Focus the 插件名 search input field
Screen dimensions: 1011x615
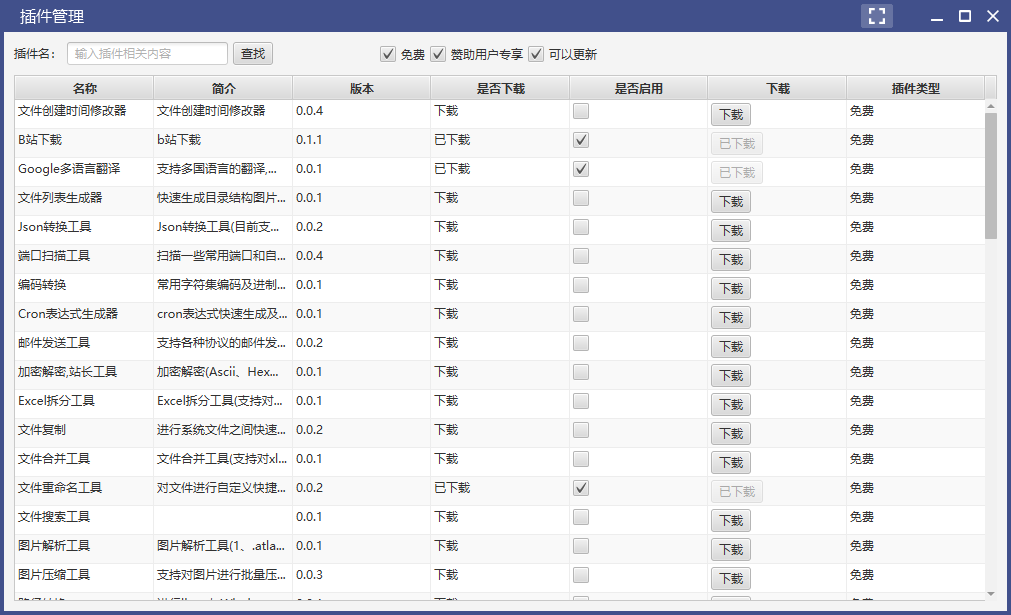pyautogui.click(x=147, y=54)
